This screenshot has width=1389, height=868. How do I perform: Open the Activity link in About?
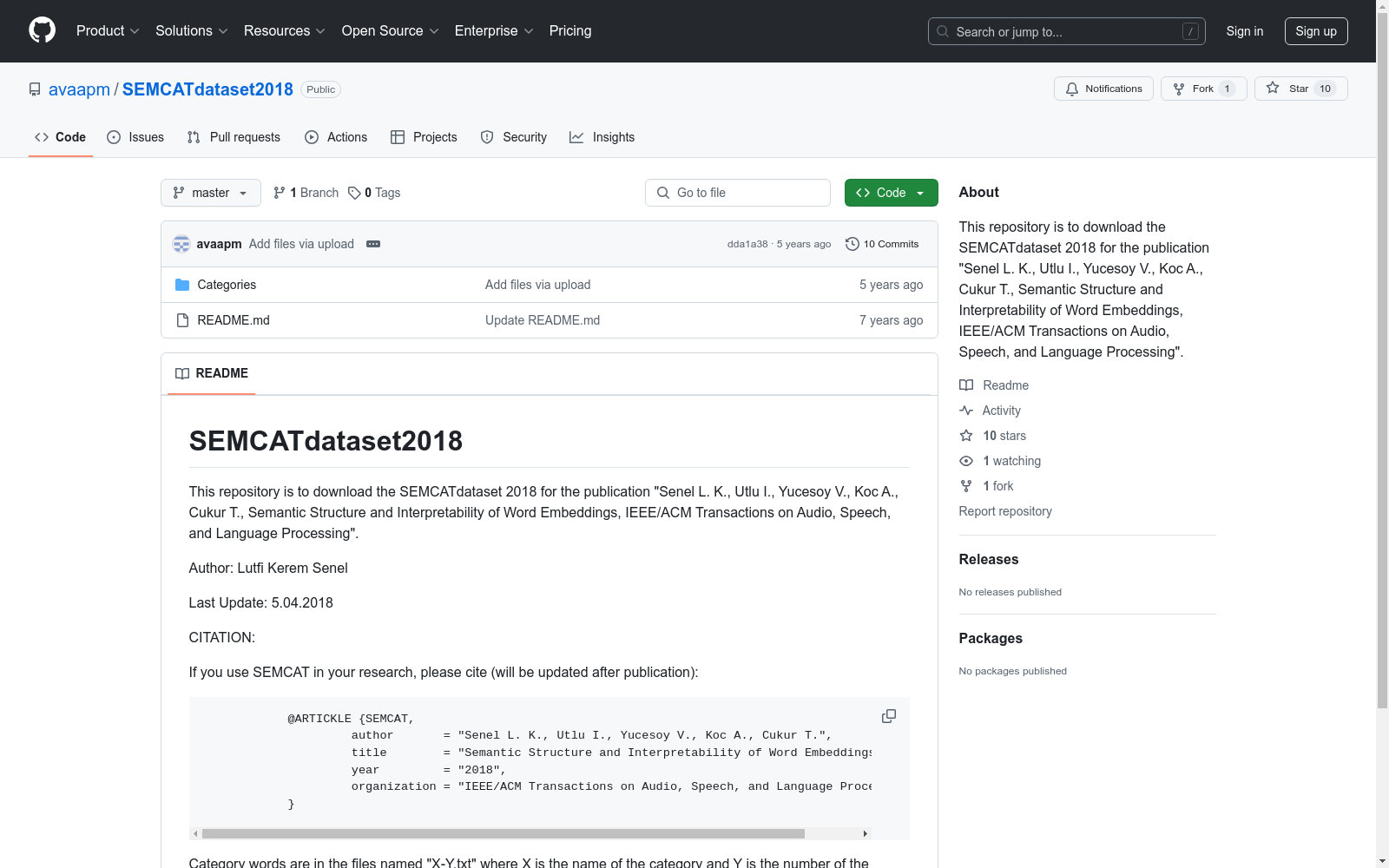[x=1002, y=411]
